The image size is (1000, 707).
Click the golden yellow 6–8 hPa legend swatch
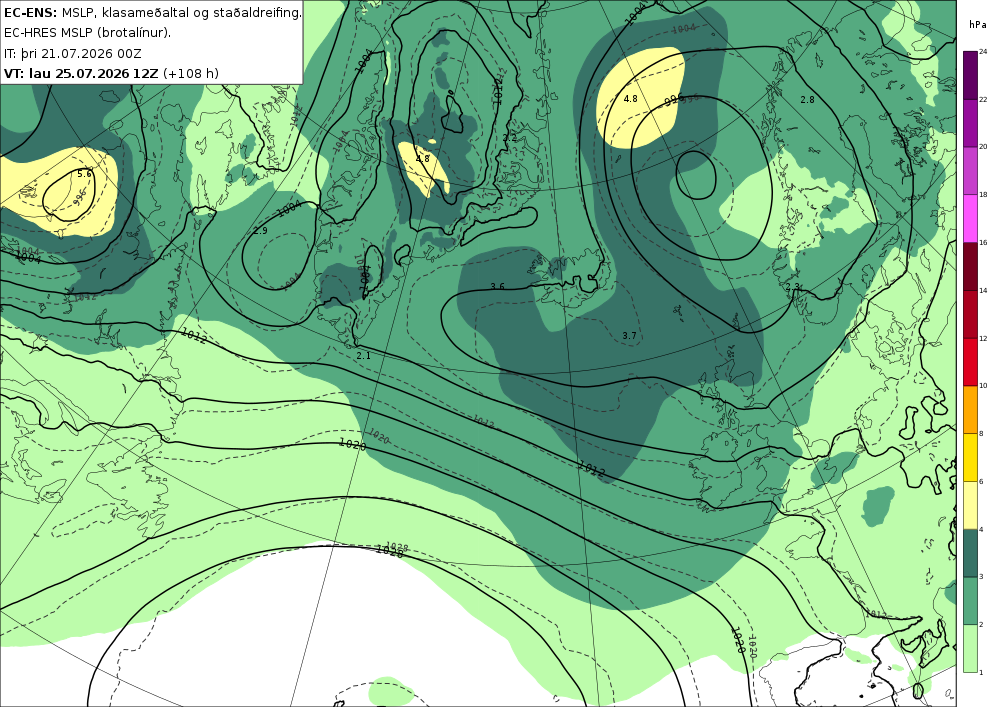coord(970,458)
